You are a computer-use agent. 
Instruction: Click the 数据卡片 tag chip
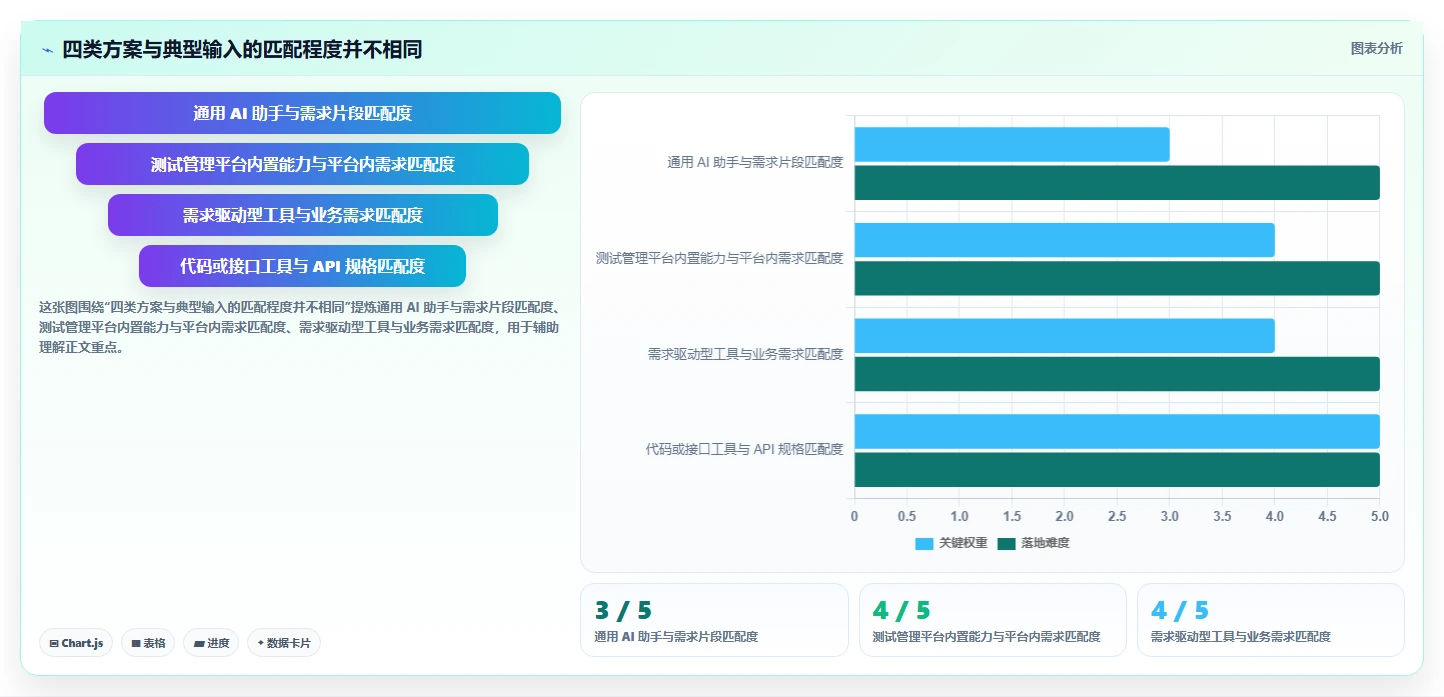click(x=283, y=643)
